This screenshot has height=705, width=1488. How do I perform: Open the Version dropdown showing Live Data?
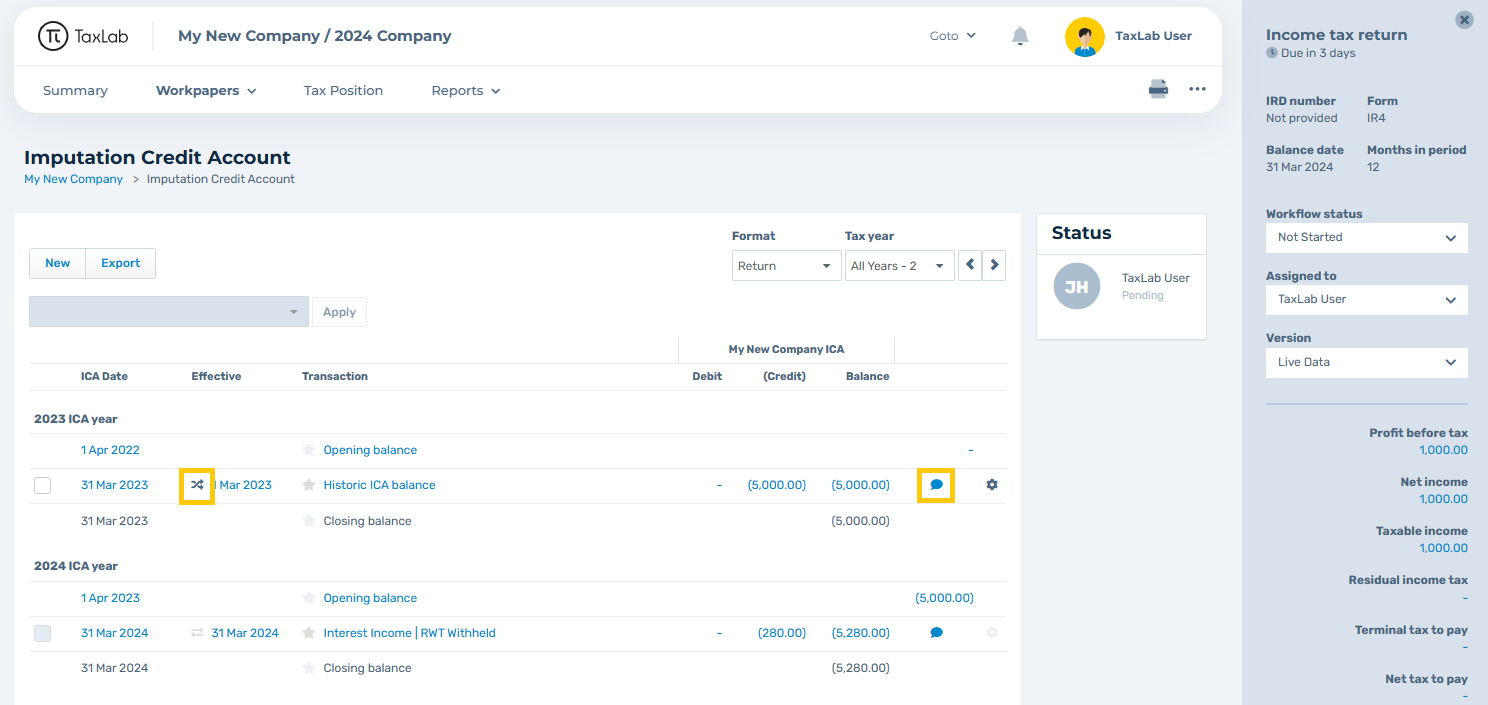(1366, 362)
